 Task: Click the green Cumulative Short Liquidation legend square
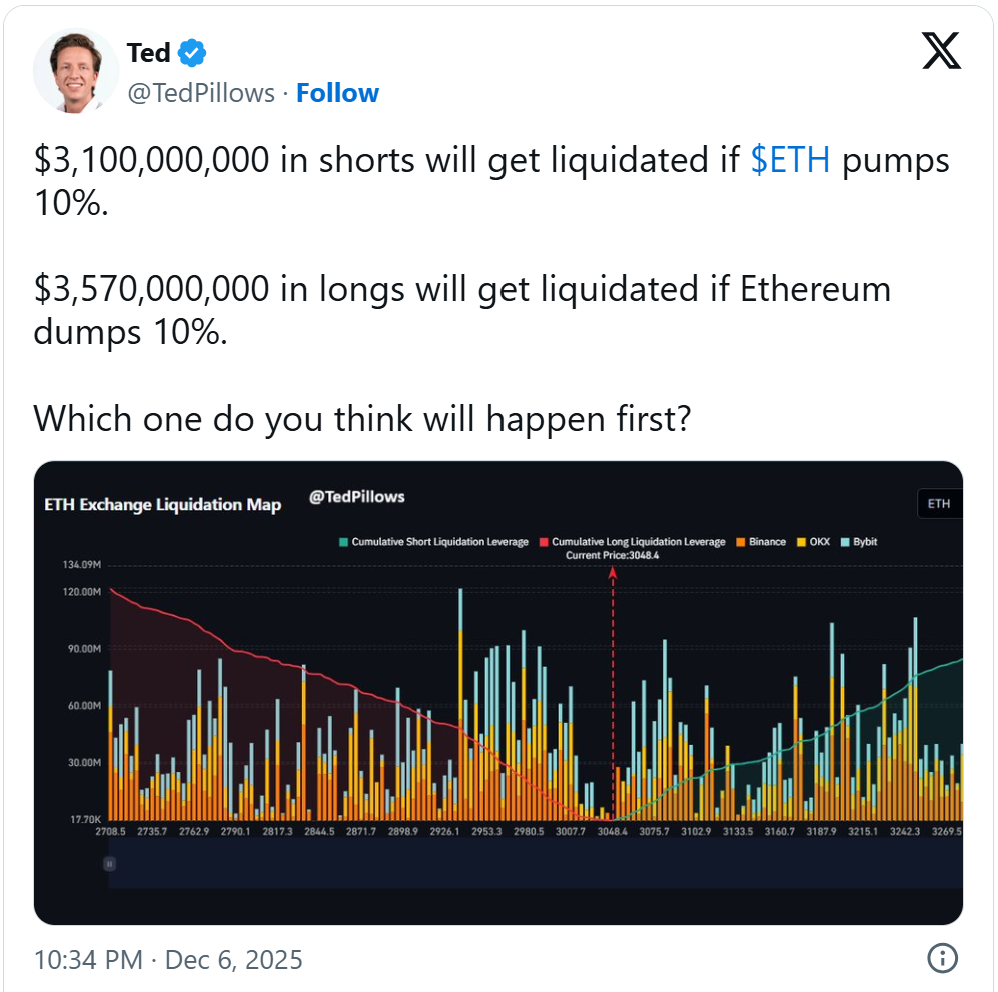pos(342,541)
